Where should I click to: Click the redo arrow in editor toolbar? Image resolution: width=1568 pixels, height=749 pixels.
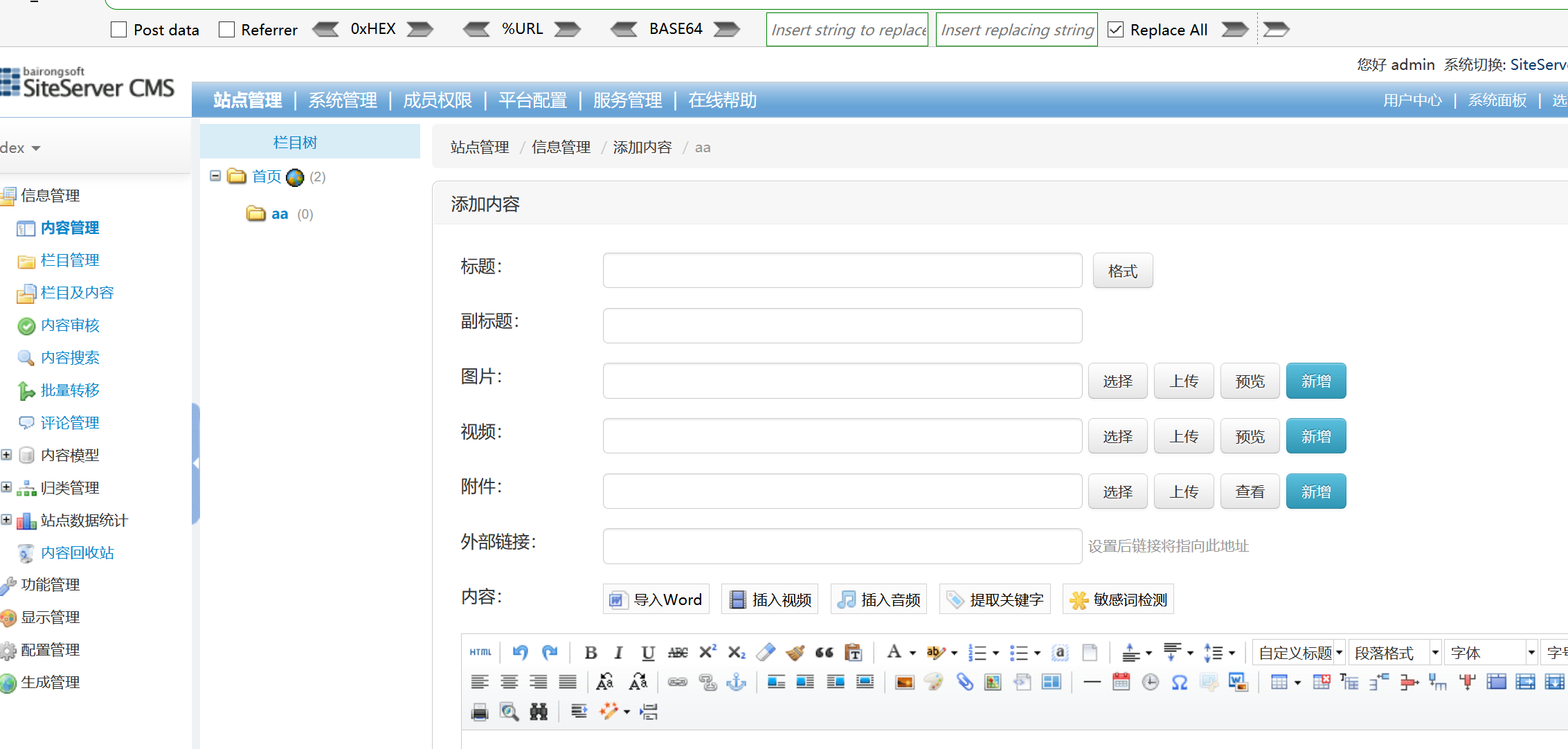(550, 652)
